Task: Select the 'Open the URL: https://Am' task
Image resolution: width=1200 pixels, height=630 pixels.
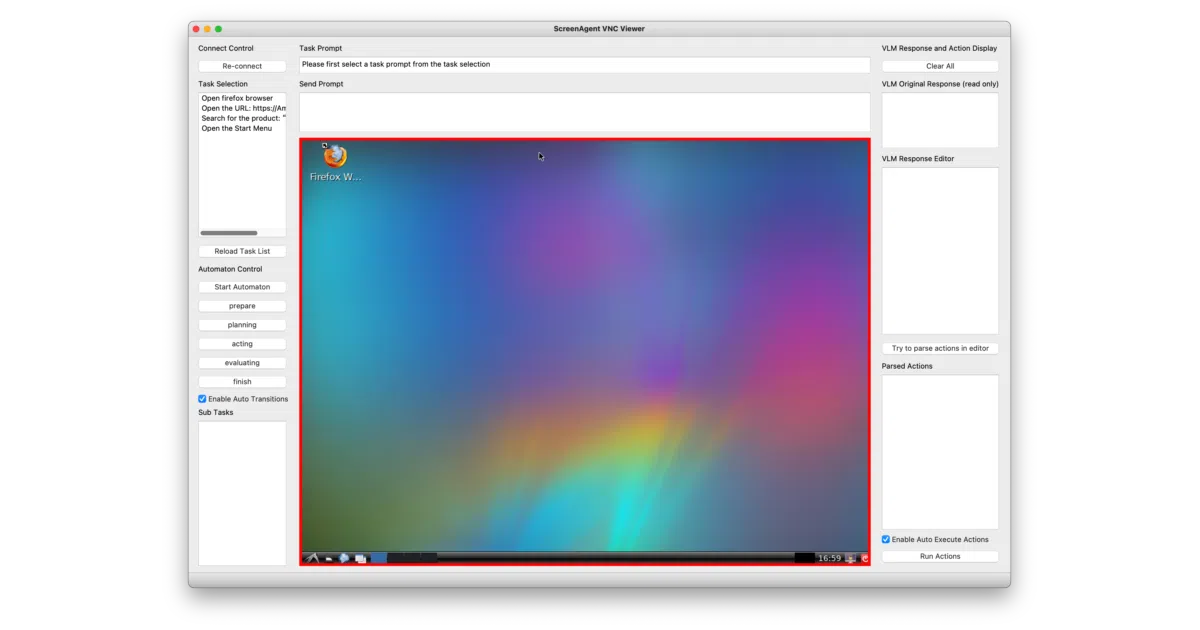Action: [x=242, y=108]
